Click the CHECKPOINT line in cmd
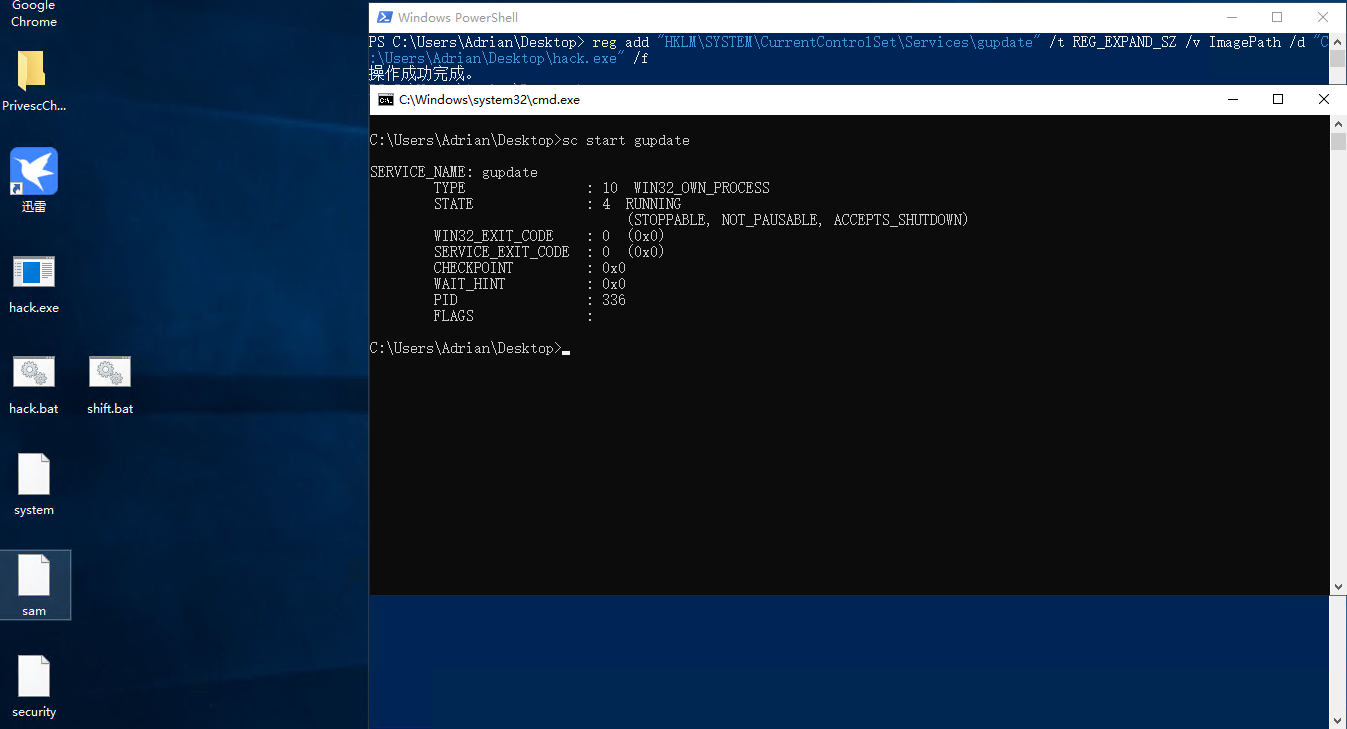Viewport: 1347px width, 729px height. click(x=529, y=268)
